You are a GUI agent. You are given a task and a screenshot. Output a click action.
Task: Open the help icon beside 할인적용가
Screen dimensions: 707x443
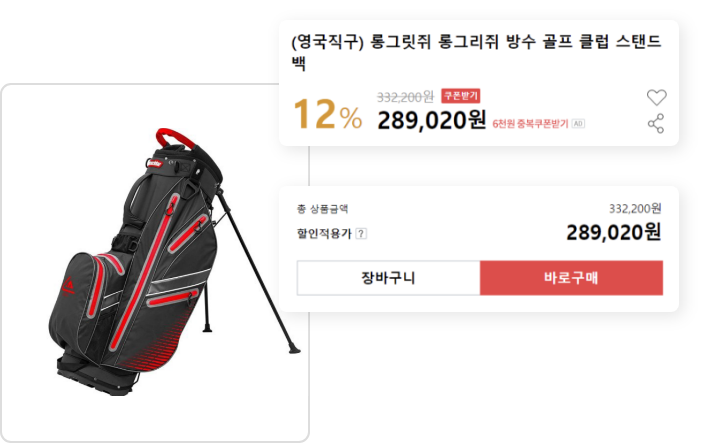pos(361,234)
